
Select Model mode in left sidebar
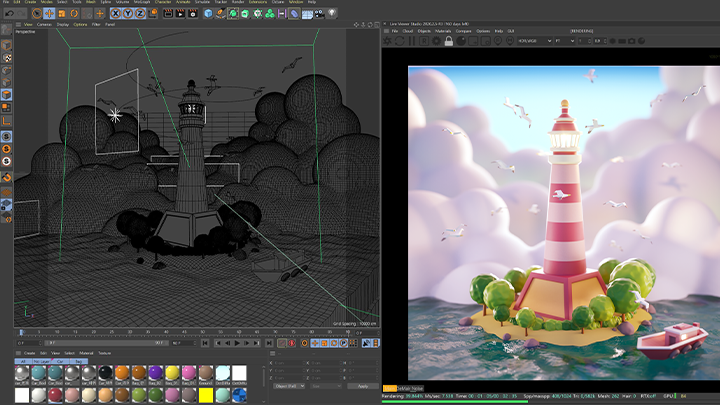pyautogui.click(x=6, y=45)
